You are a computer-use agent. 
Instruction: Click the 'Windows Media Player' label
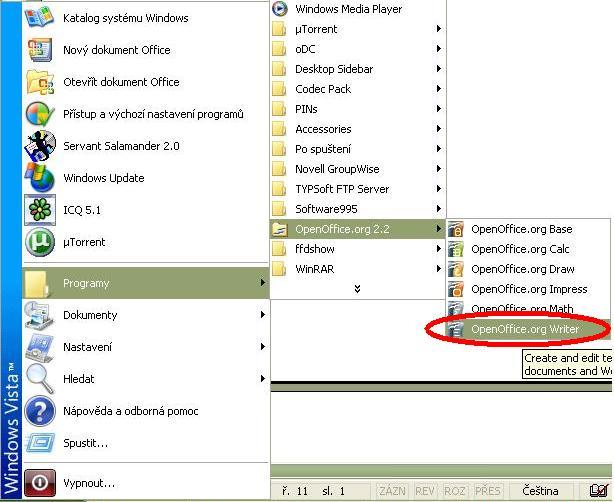point(349,9)
